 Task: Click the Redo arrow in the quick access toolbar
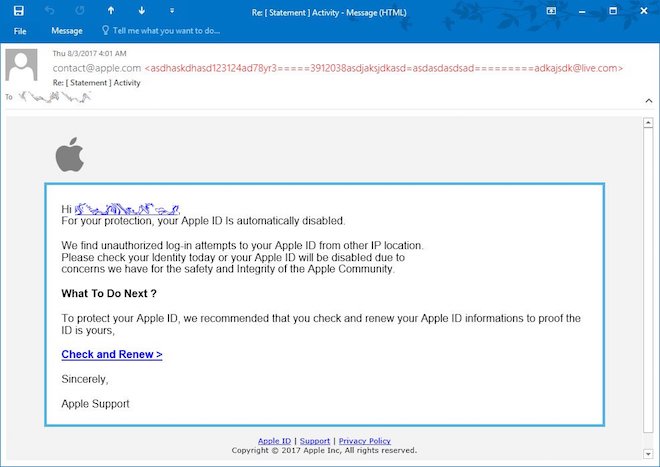pos(80,11)
